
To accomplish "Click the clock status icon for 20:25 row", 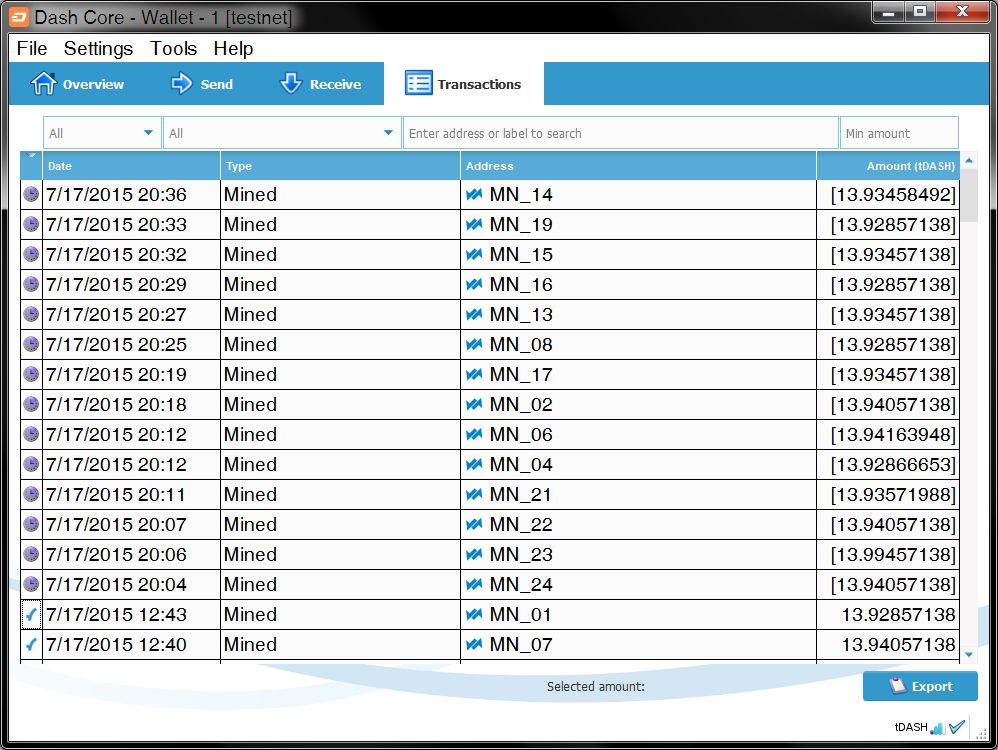I will point(31,344).
